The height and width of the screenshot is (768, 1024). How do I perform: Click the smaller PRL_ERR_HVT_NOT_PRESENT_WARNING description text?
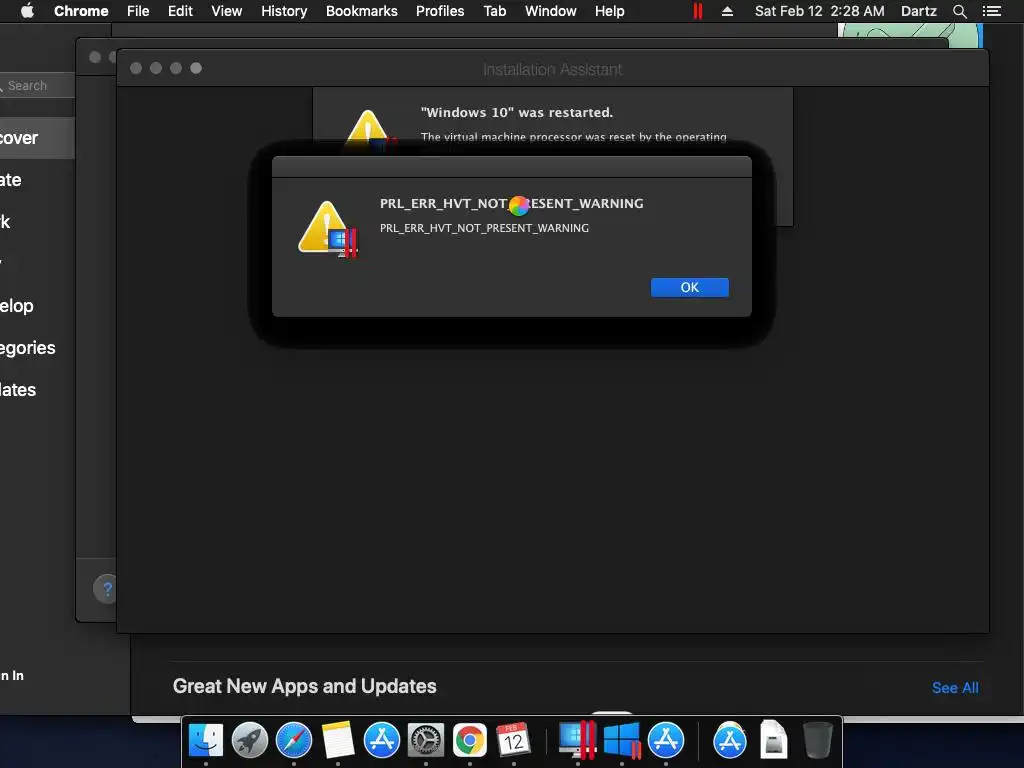click(x=484, y=228)
